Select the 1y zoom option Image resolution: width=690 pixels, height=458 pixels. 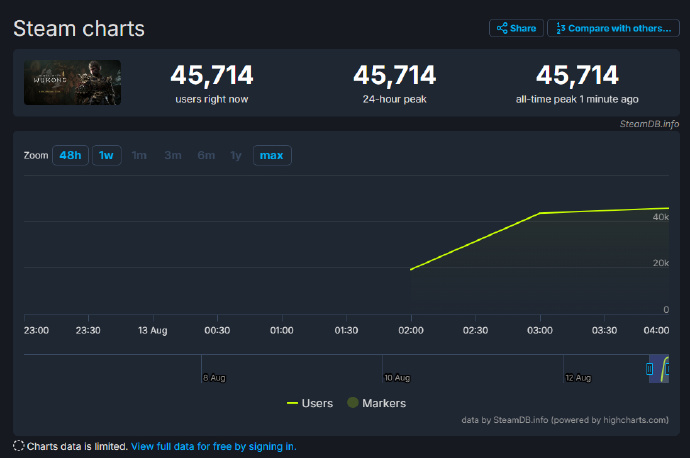[236, 155]
